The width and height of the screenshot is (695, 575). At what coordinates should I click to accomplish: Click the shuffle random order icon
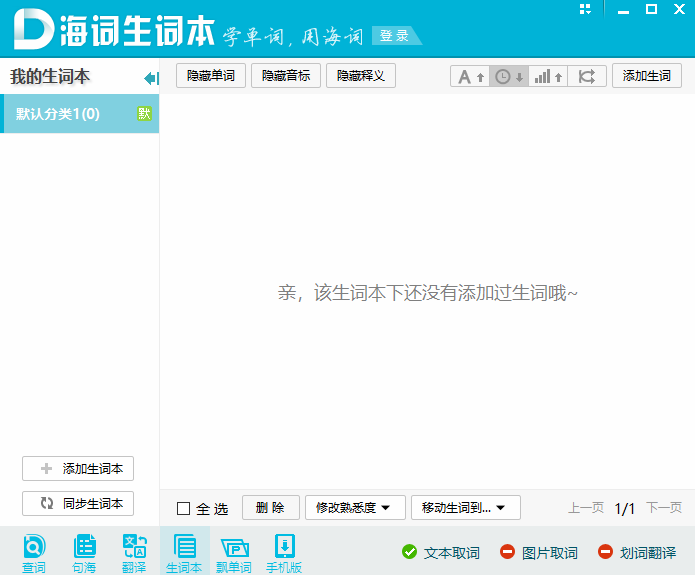[x=587, y=76]
